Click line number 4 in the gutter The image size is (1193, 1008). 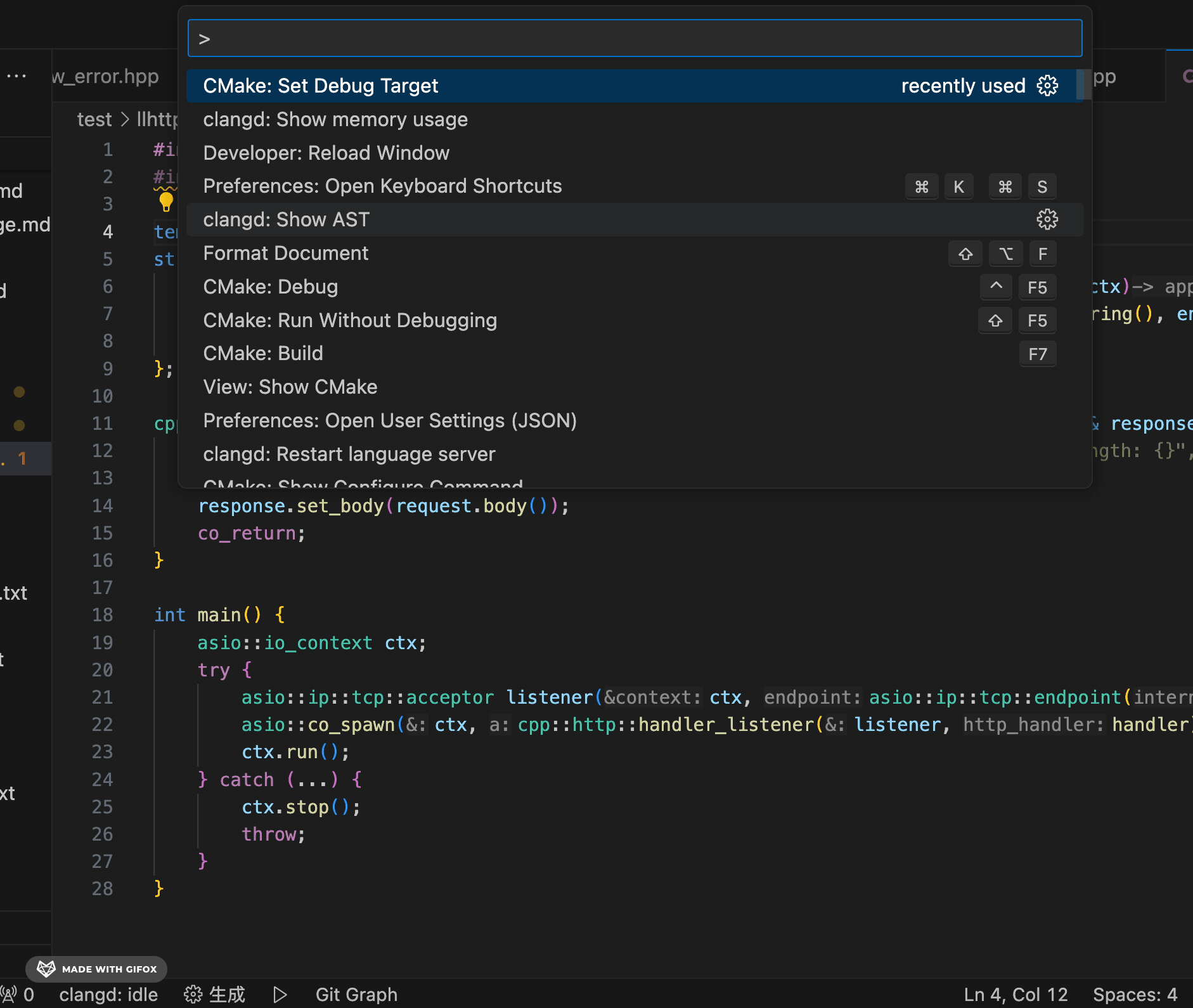coord(108,231)
